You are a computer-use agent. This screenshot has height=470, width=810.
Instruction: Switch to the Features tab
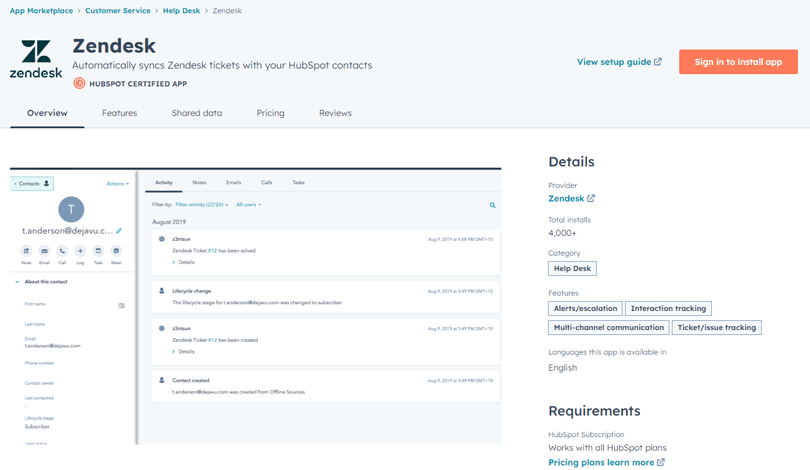(119, 113)
